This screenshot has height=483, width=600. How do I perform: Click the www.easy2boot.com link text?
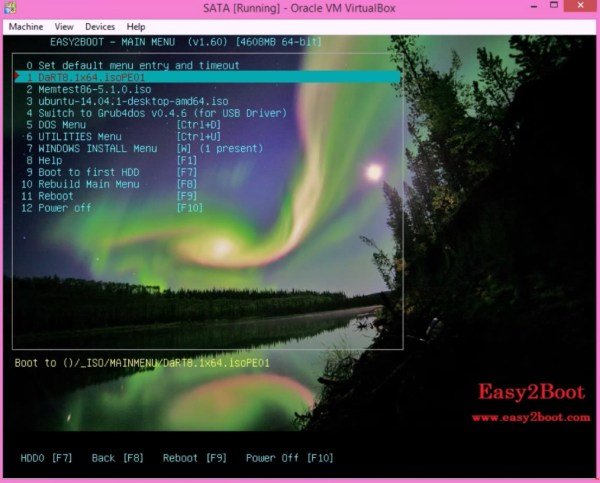point(531,417)
